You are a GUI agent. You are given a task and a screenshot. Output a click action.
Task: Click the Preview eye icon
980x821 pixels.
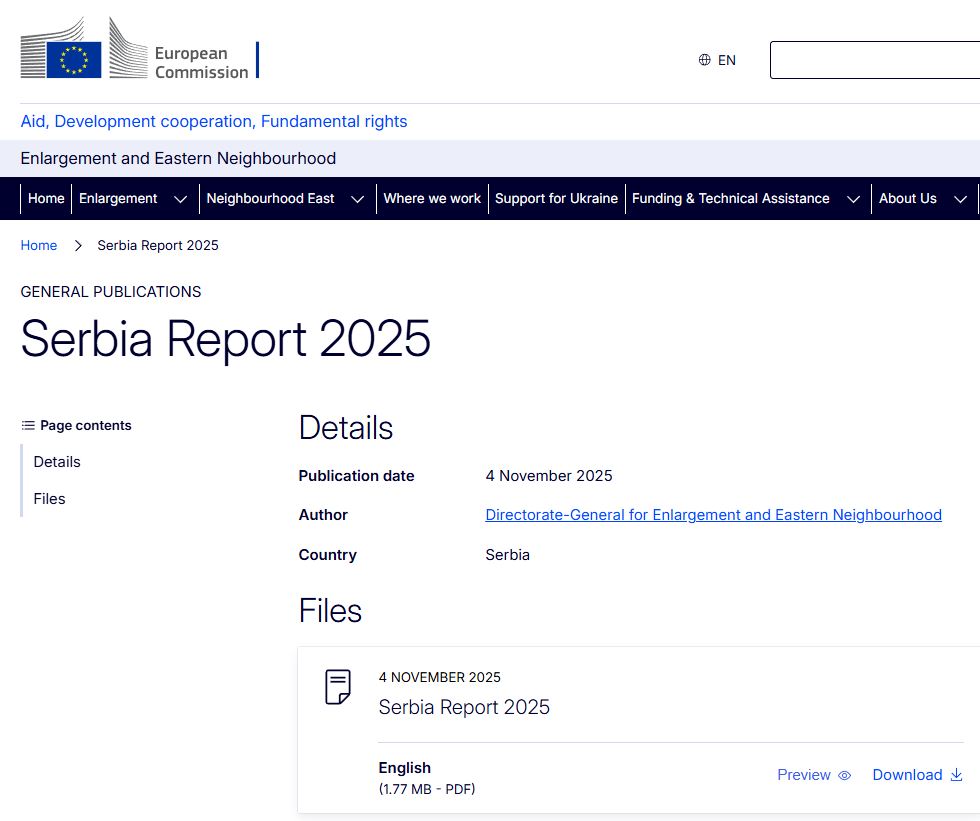tap(843, 775)
